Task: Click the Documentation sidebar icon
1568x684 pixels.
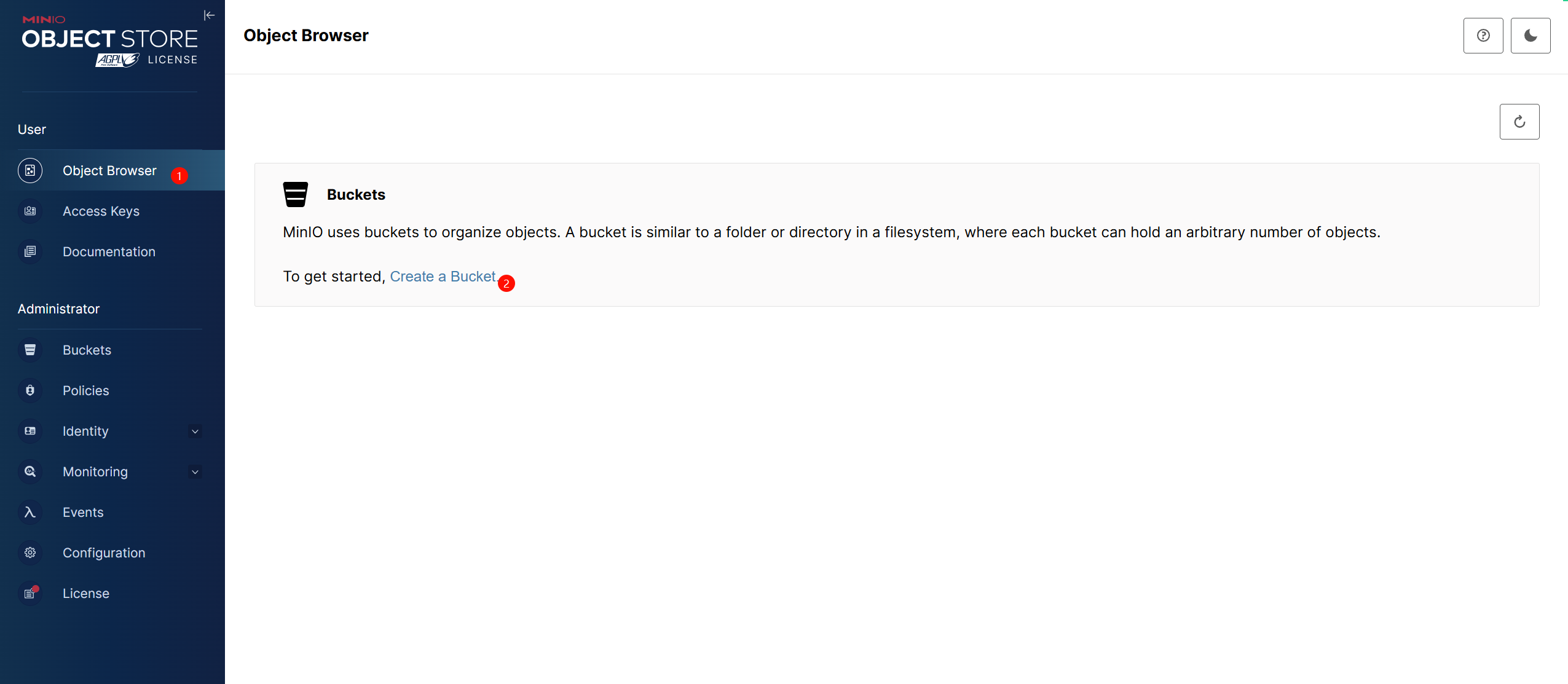Action: click(30, 252)
